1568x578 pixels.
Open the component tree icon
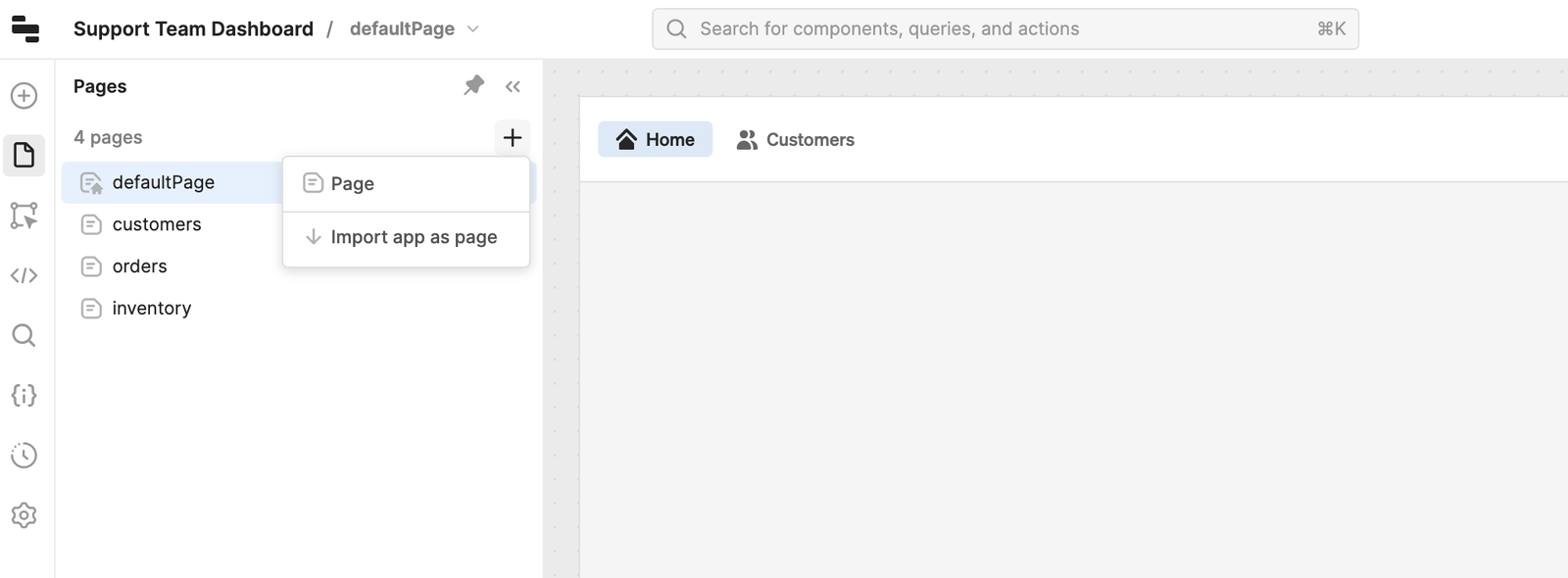click(24, 216)
